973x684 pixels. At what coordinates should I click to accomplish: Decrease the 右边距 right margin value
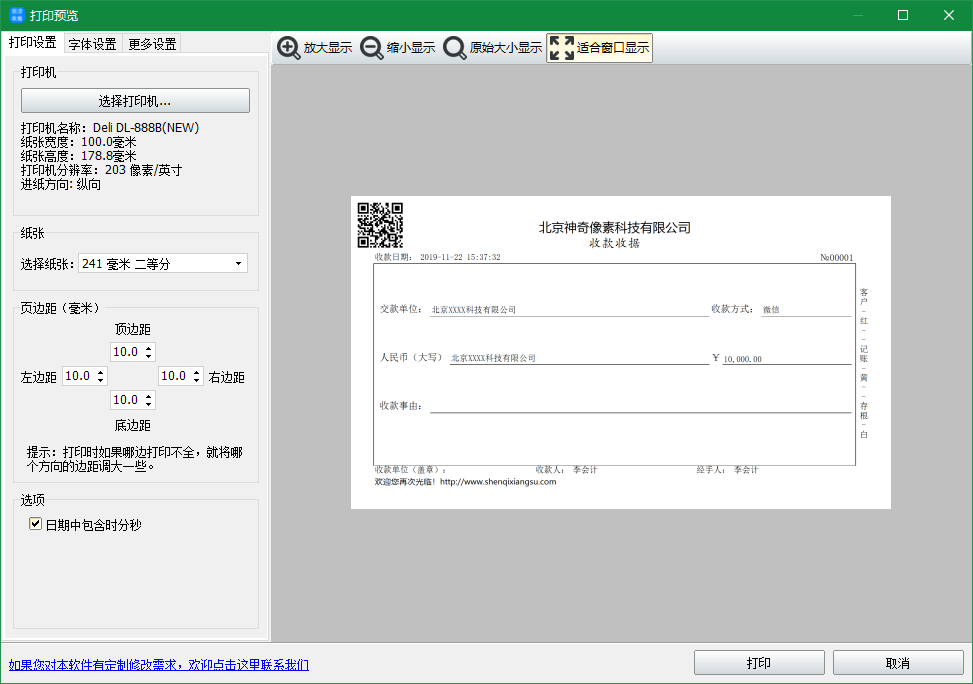coord(197,380)
